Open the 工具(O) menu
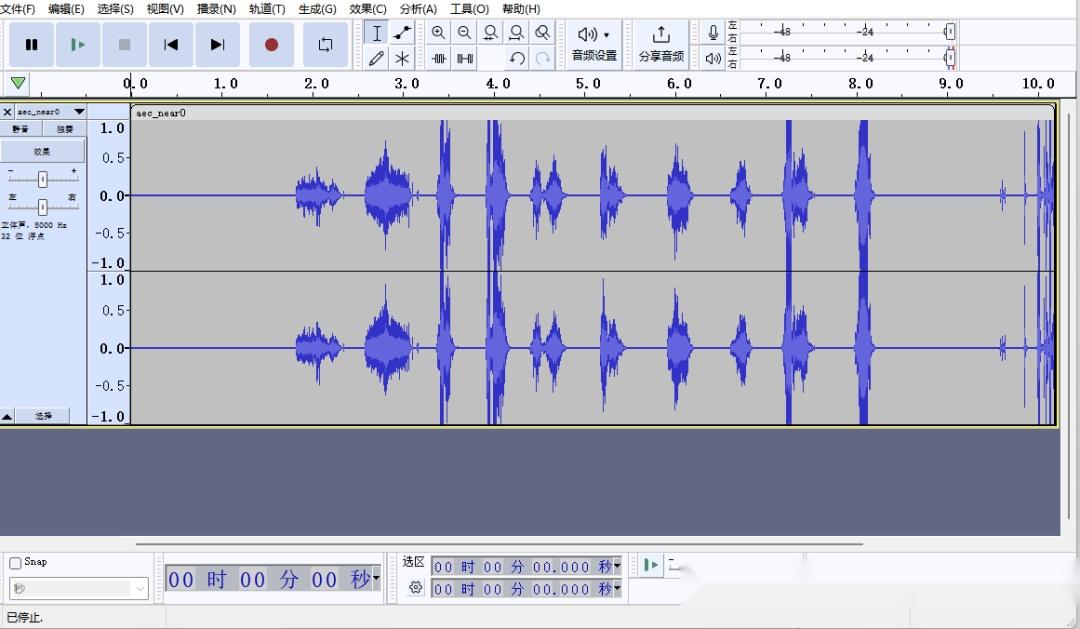The image size is (1080, 629). click(x=469, y=9)
